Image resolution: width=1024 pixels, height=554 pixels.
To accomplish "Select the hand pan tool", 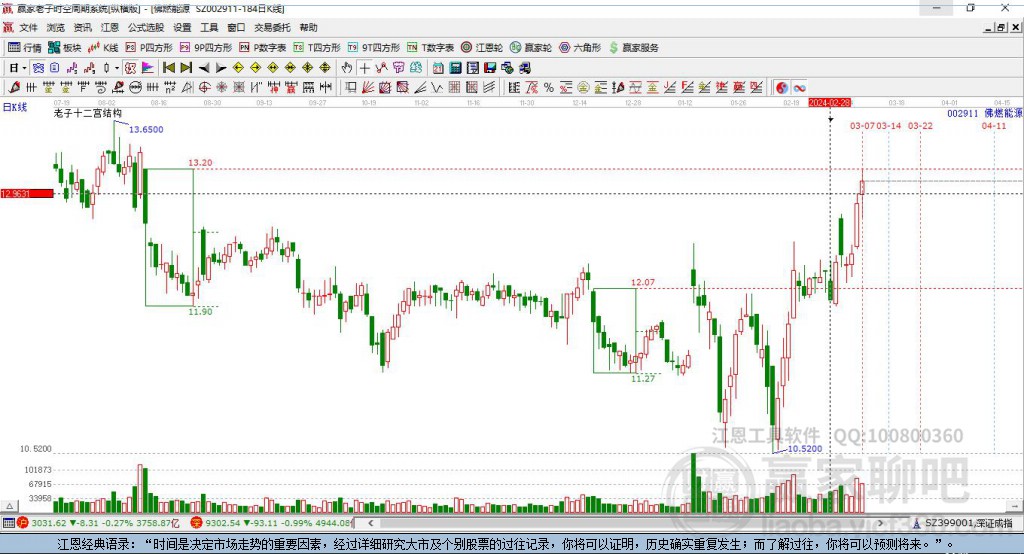I will click(347, 67).
